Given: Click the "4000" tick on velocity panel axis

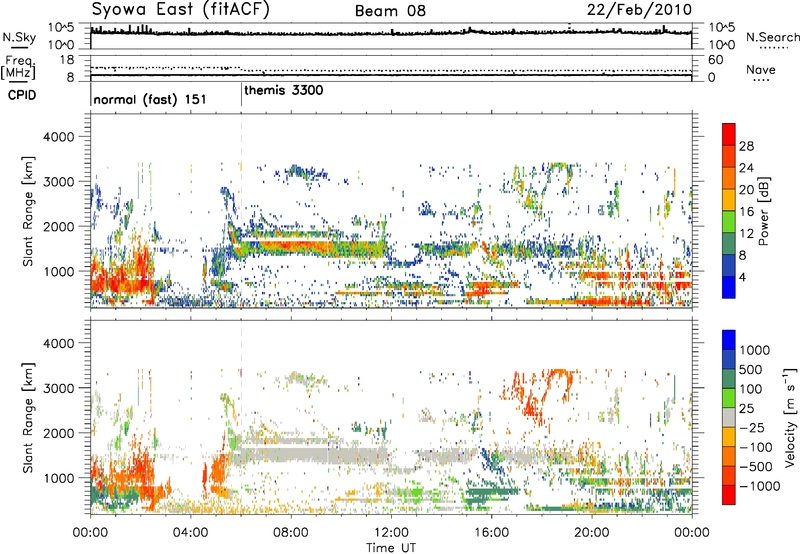Looking at the screenshot, I should point(58,343).
